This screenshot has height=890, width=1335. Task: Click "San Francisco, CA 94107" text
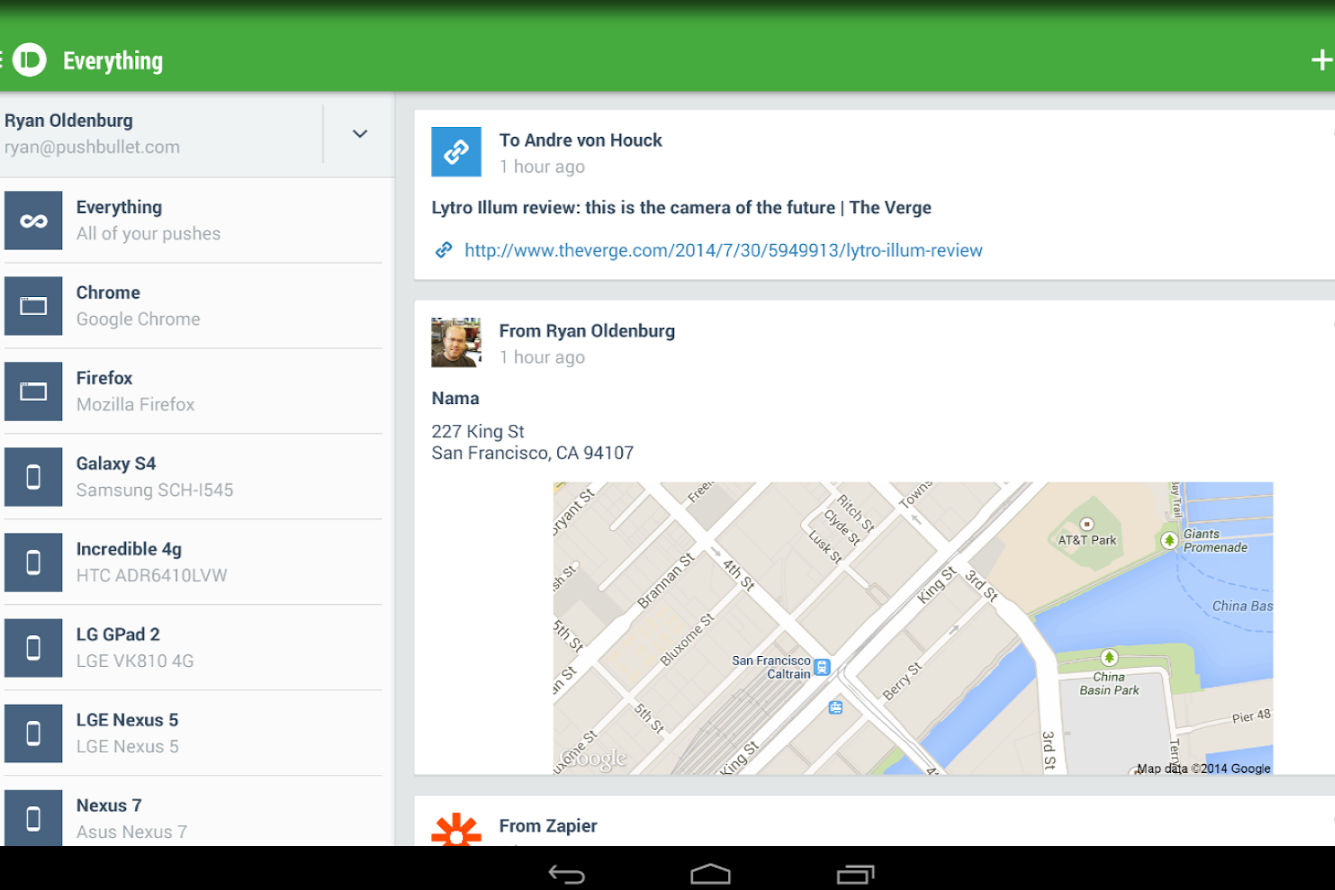(532, 453)
